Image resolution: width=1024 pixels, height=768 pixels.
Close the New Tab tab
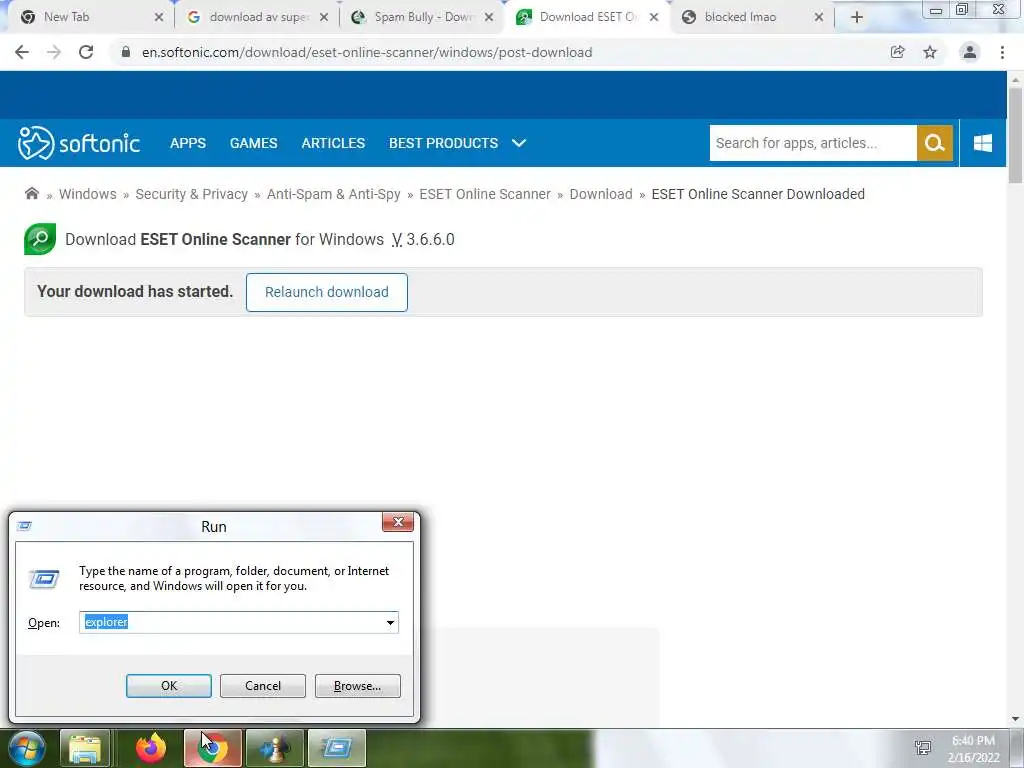pos(159,18)
